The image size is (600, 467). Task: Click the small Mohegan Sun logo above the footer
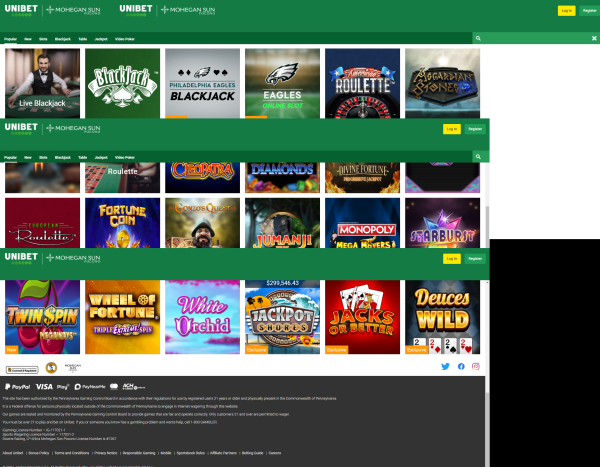click(x=73, y=368)
